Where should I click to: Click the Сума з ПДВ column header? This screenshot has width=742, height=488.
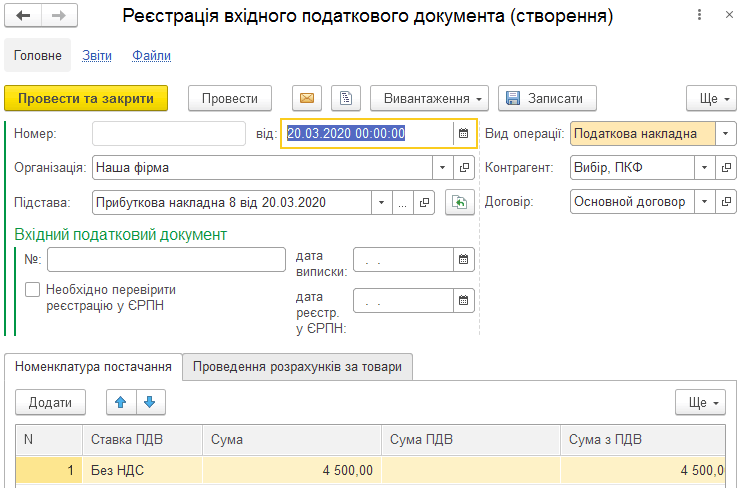pos(643,440)
